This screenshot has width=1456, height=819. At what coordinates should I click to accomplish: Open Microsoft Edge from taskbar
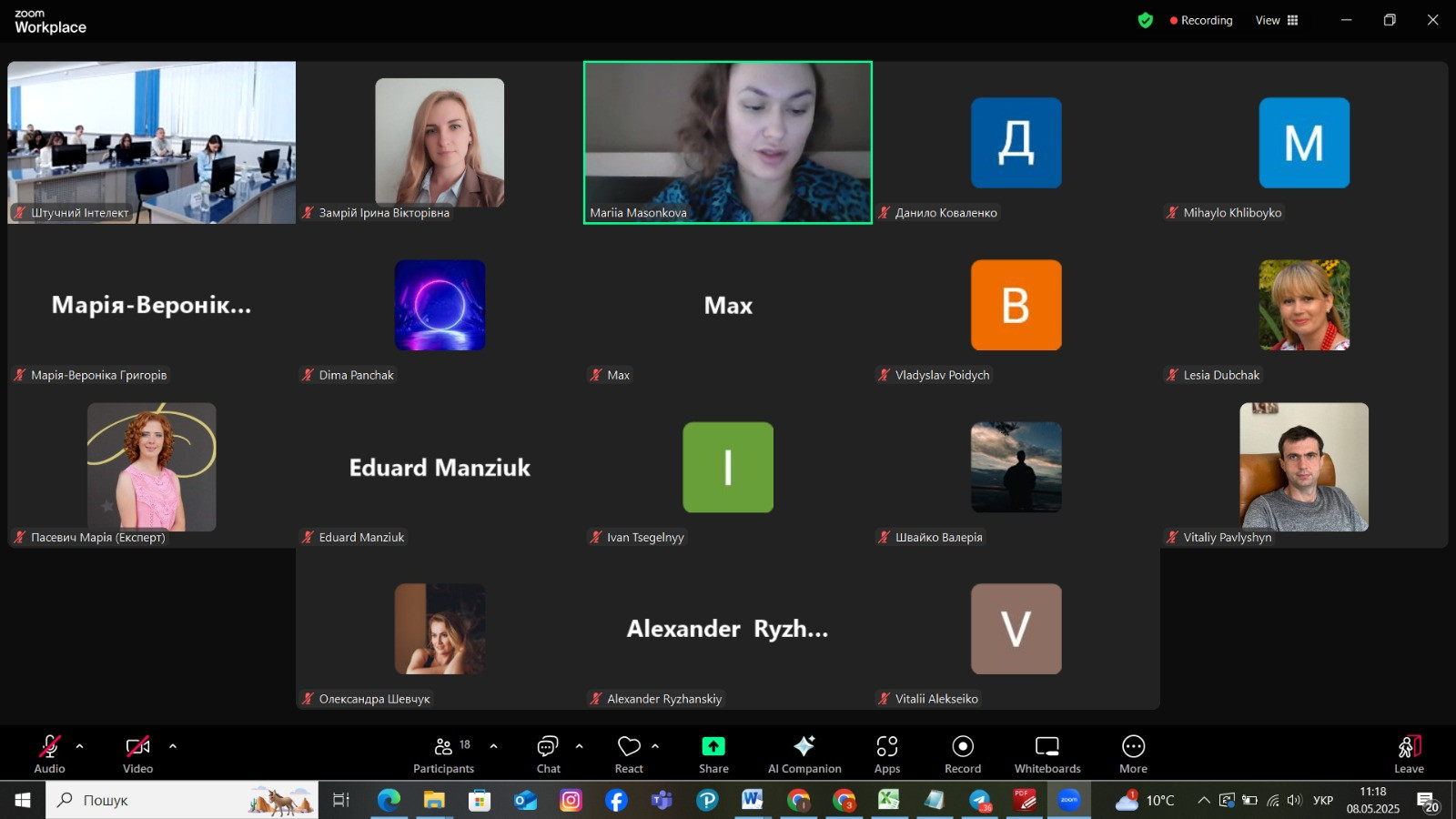point(389,800)
